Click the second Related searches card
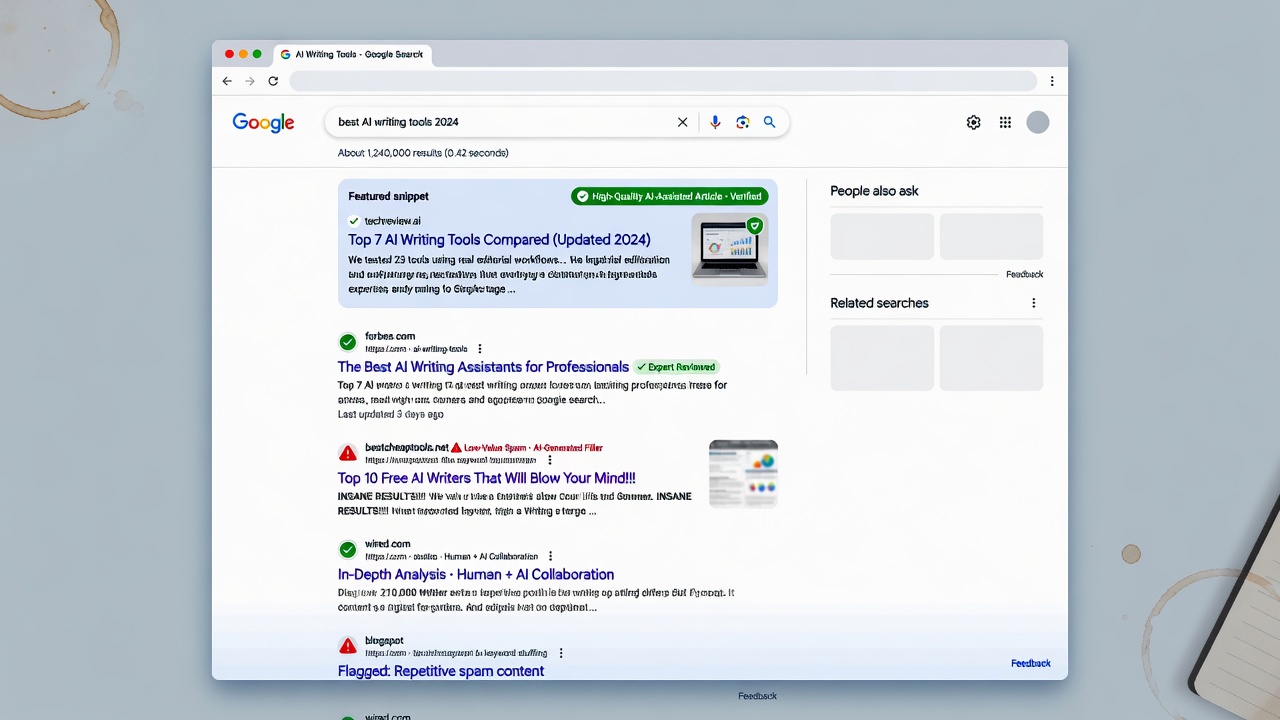The image size is (1280, 720). click(x=991, y=358)
